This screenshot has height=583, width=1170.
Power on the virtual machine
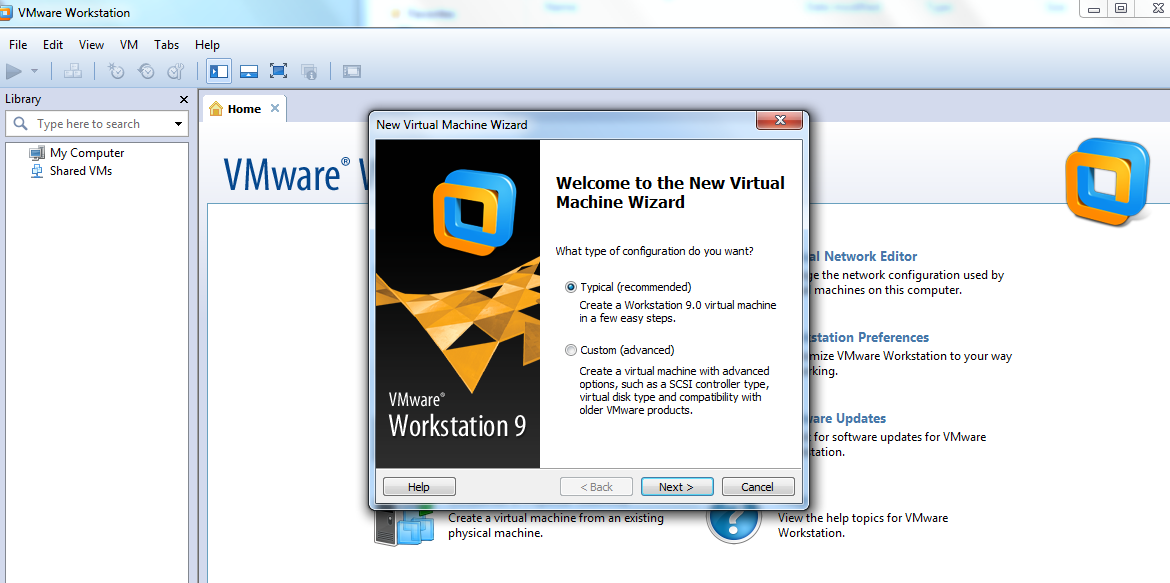click(x=14, y=71)
